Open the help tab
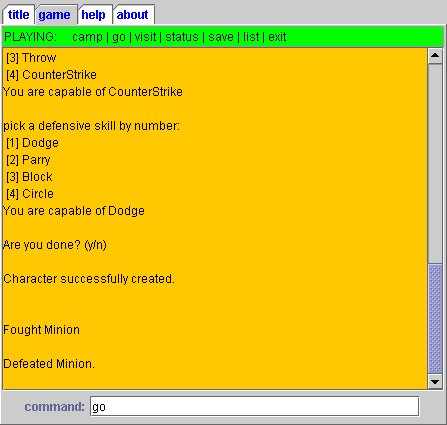This screenshot has height=425, width=447. (94, 15)
